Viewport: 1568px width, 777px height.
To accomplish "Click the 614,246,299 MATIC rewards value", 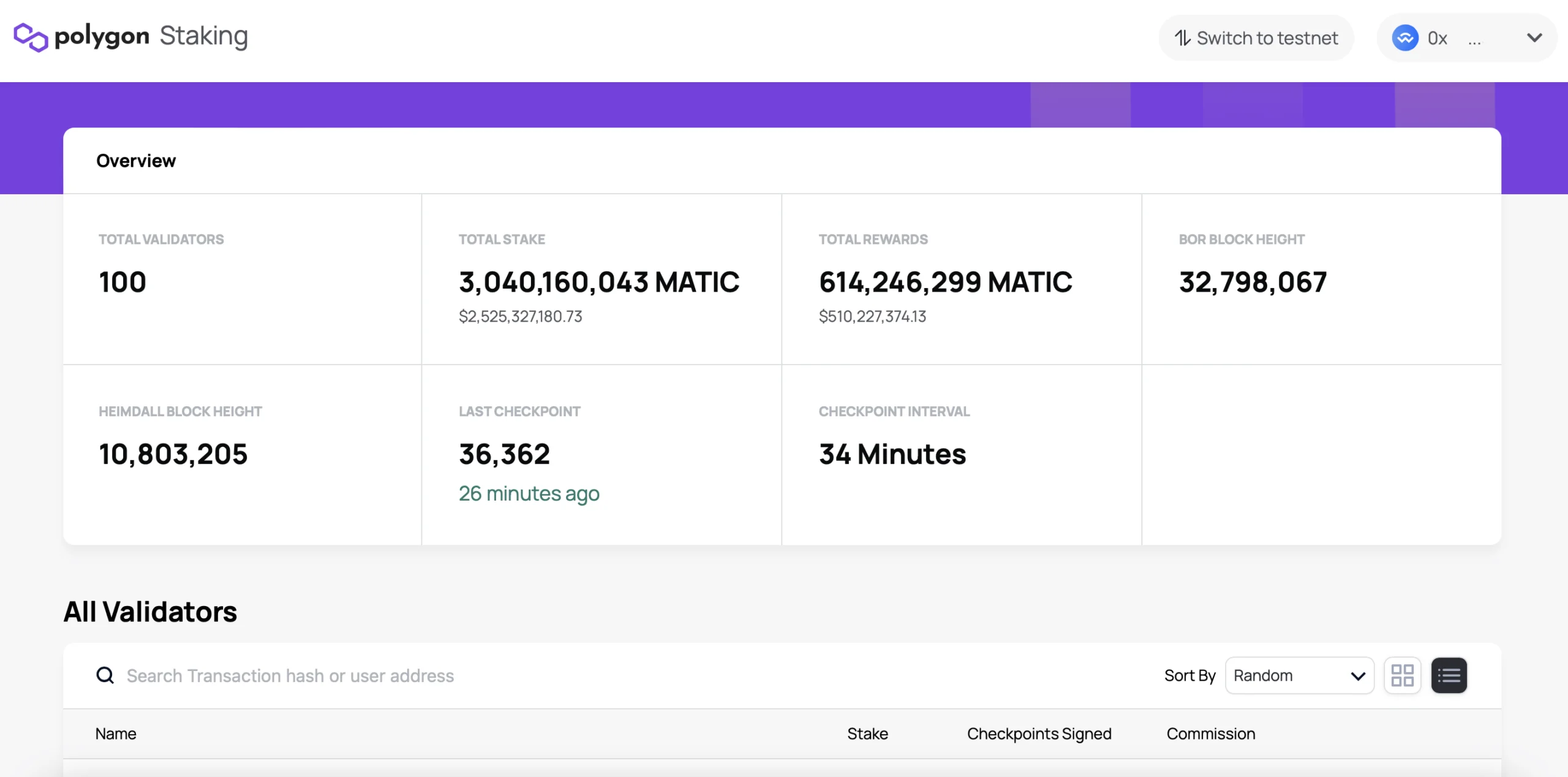I will 946,282.
